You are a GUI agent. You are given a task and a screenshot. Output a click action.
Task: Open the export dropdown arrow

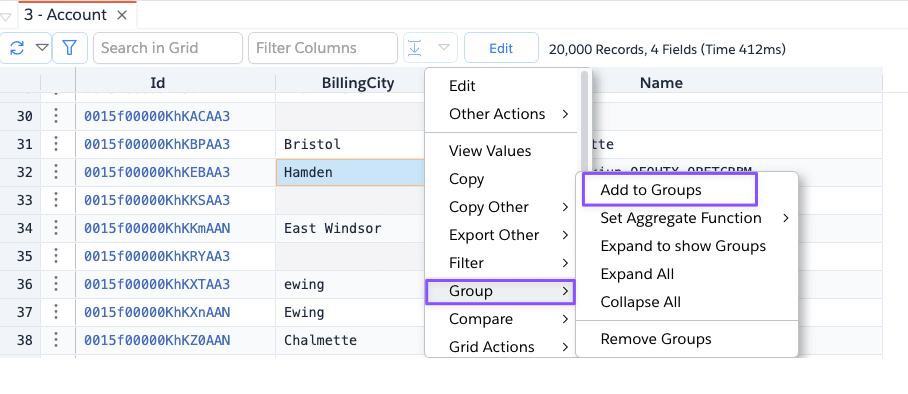[444, 48]
